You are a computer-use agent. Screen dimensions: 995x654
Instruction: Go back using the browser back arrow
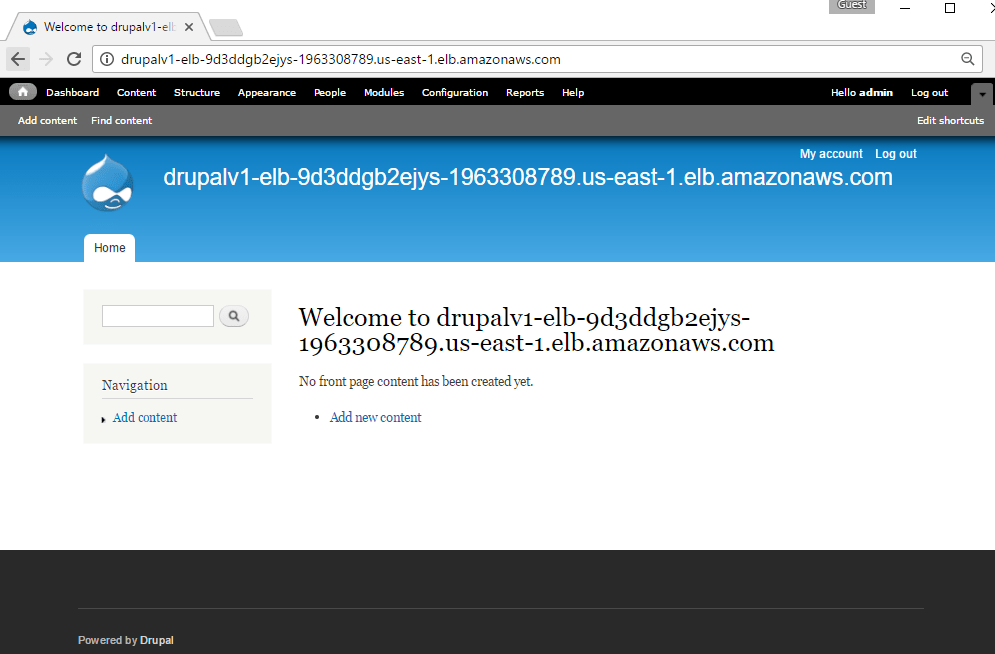click(18, 59)
